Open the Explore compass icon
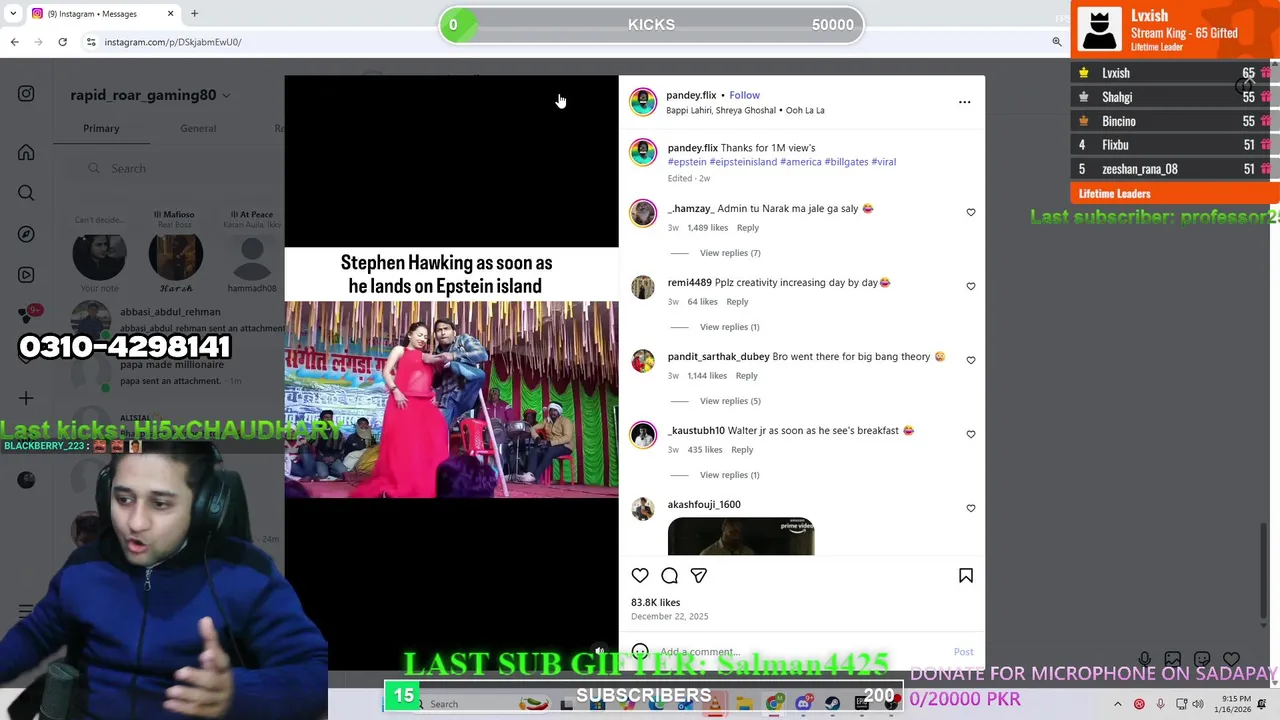This screenshot has height=720, width=1280. pos(26,234)
